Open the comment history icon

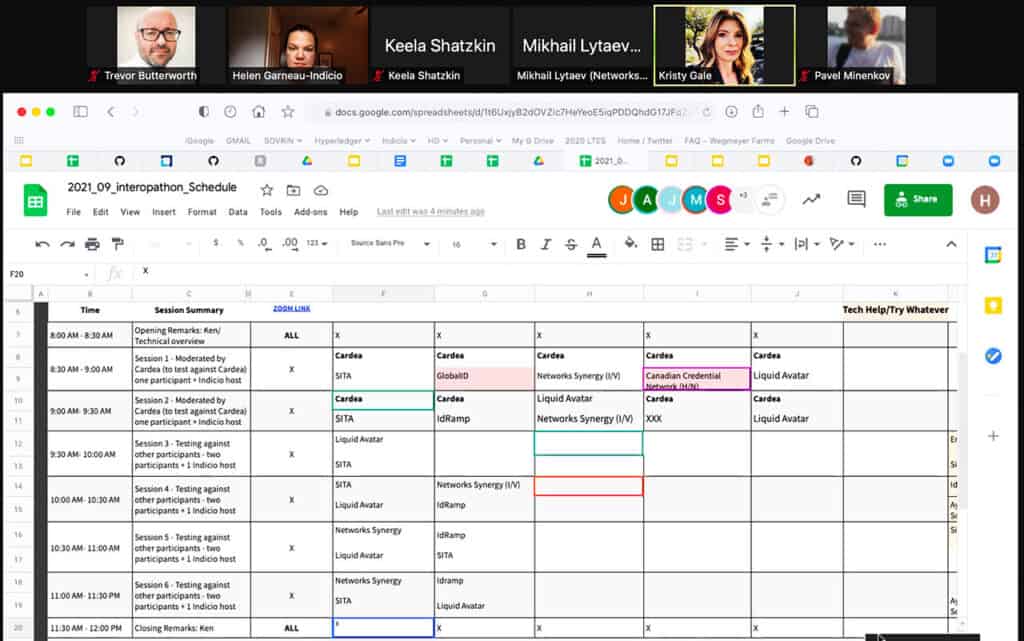pos(856,198)
